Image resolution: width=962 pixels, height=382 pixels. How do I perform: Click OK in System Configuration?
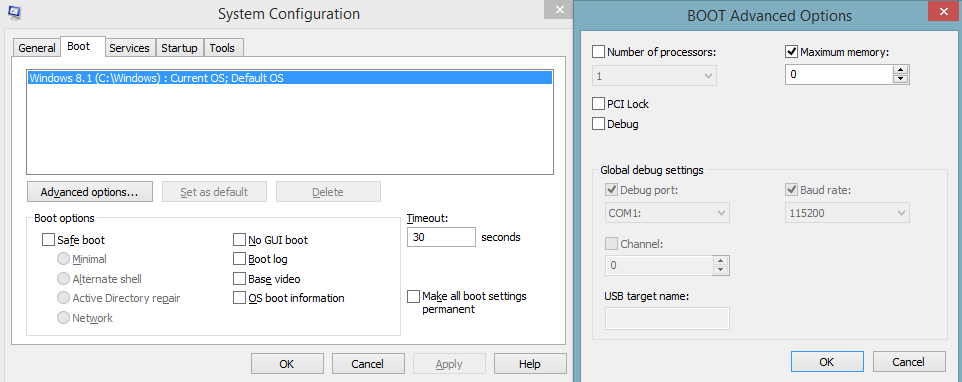coord(287,364)
